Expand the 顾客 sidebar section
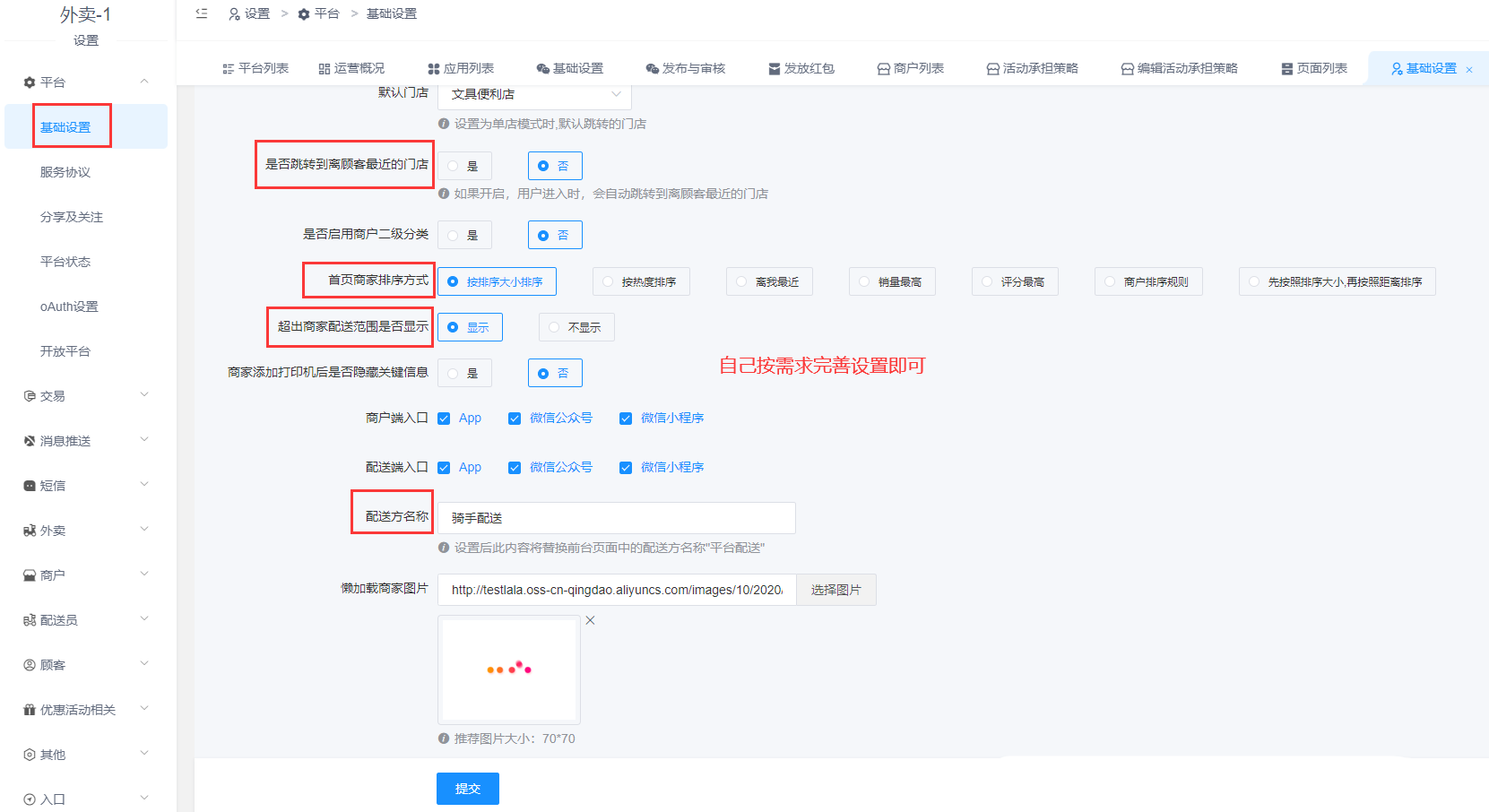This screenshot has width=1489, height=812. coord(144,664)
